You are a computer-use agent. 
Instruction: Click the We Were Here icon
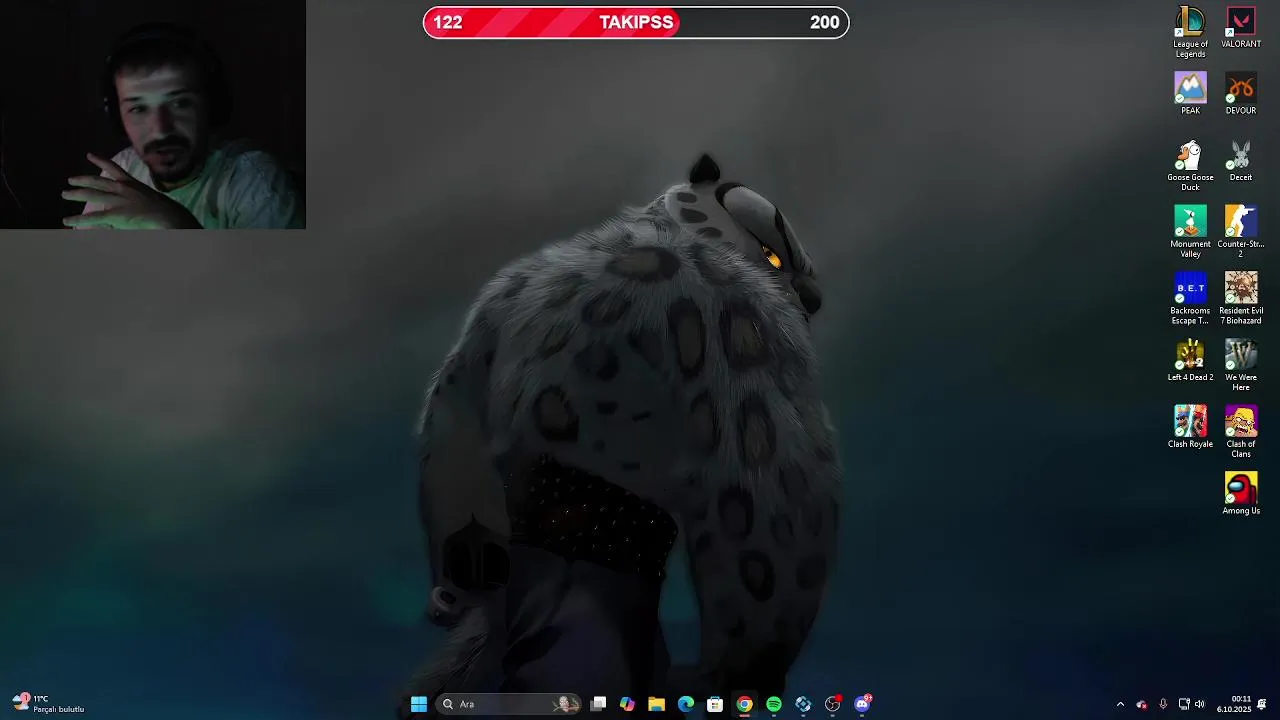tap(1241, 365)
